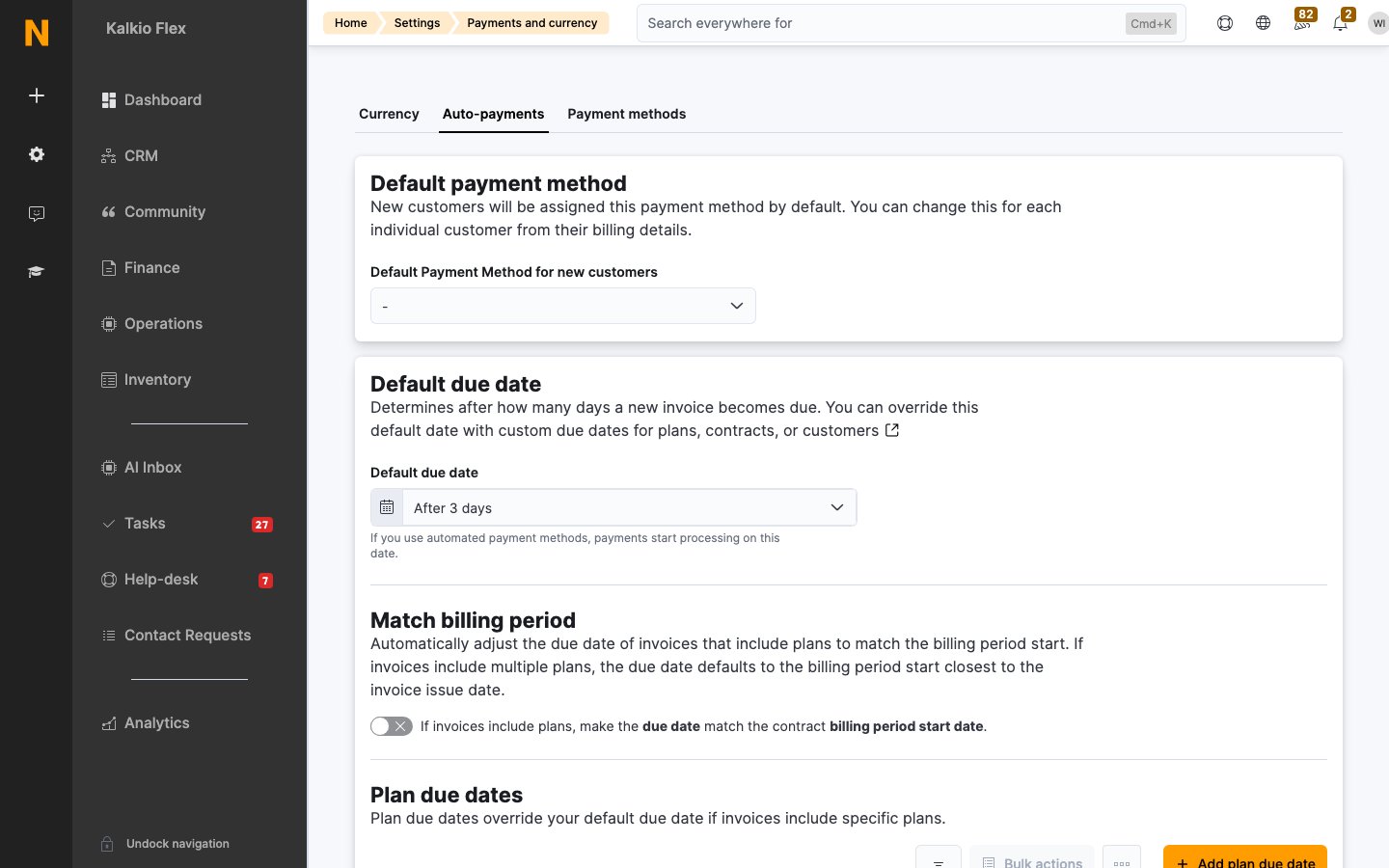Image resolution: width=1389 pixels, height=868 pixels.
Task: Focus the Search everywhere field
Action: [912, 23]
